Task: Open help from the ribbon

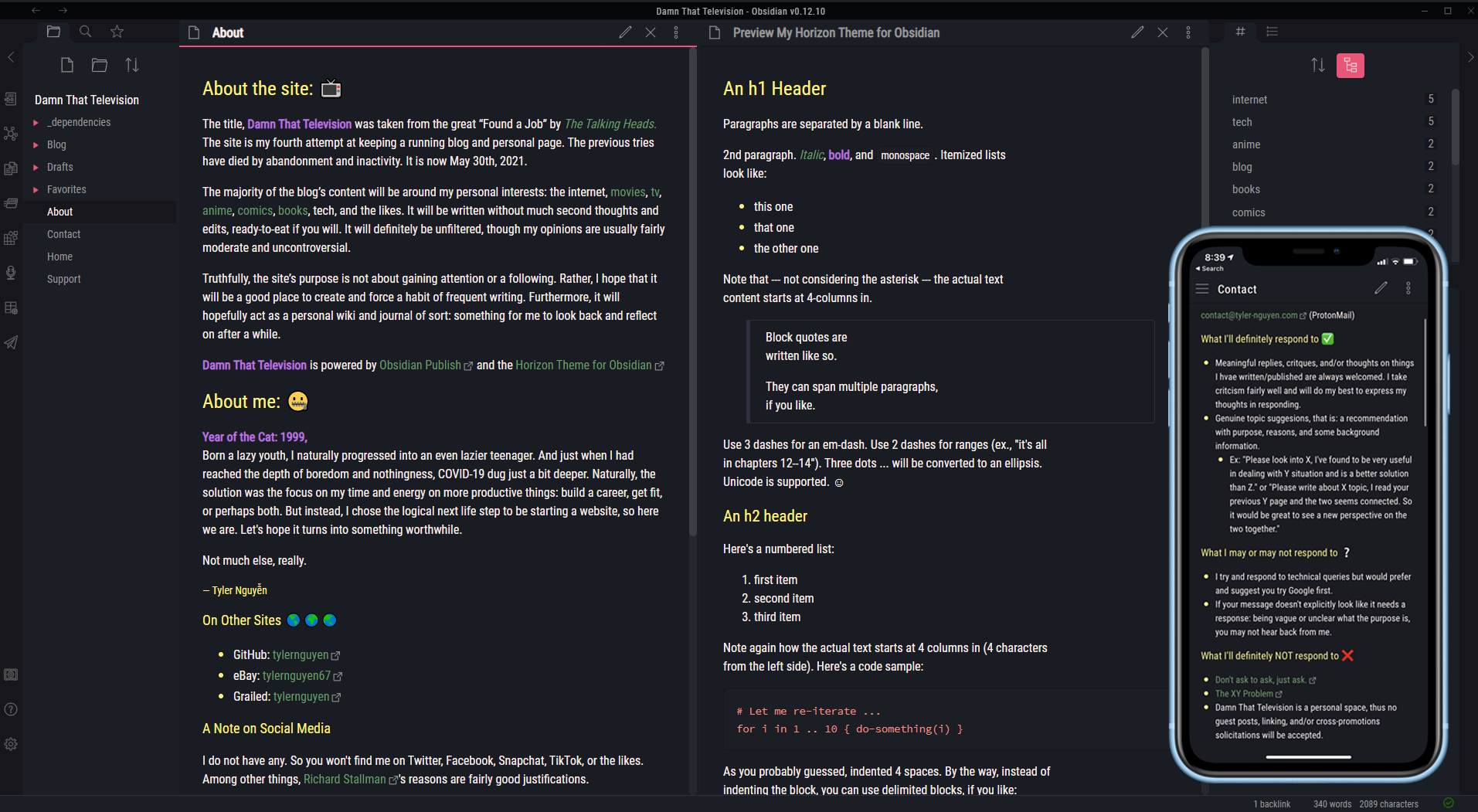Action: click(11, 709)
